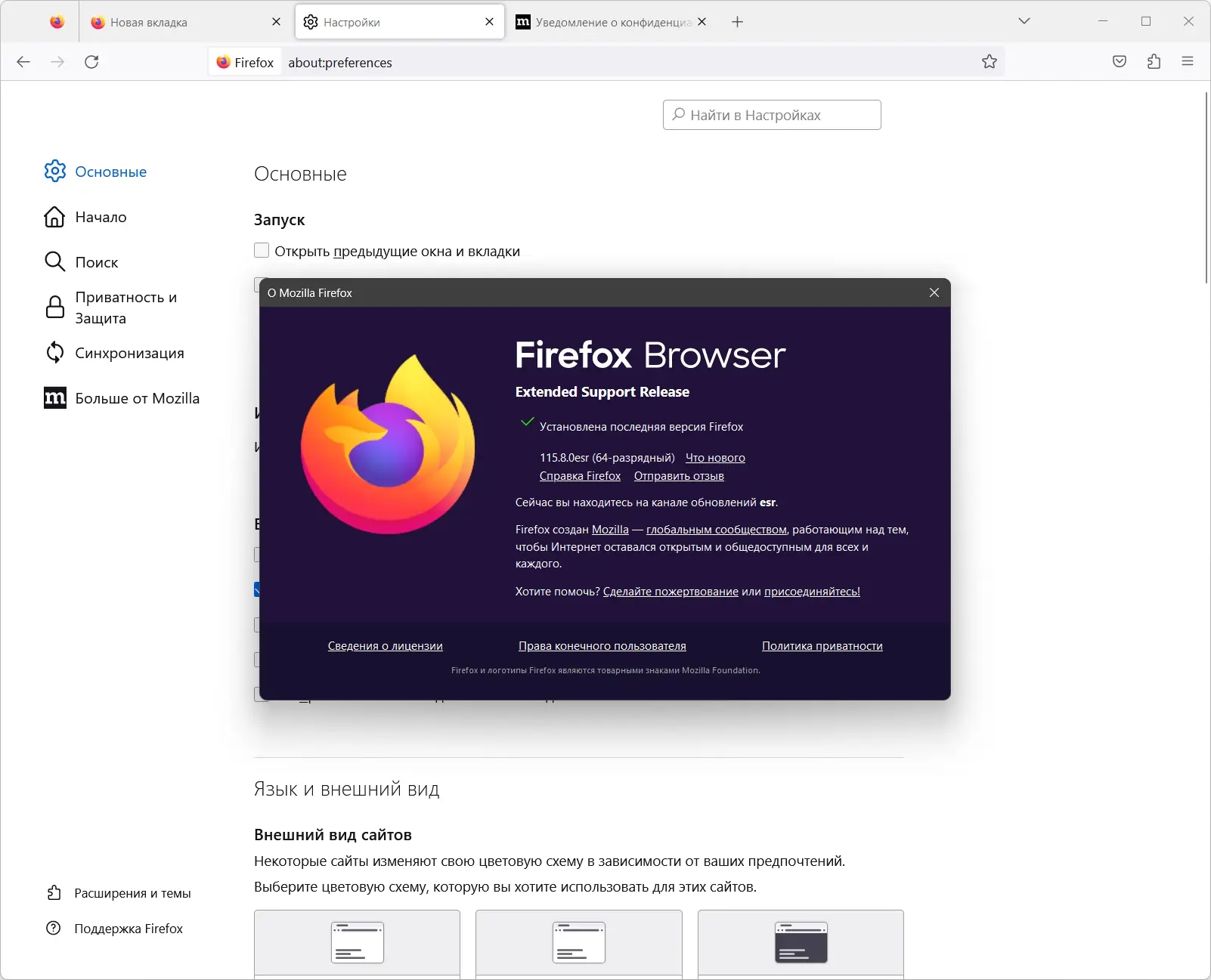The height and width of the screenshot is (980, 1211).
Task: Open the Firefox application menu
Action: 1187,62
